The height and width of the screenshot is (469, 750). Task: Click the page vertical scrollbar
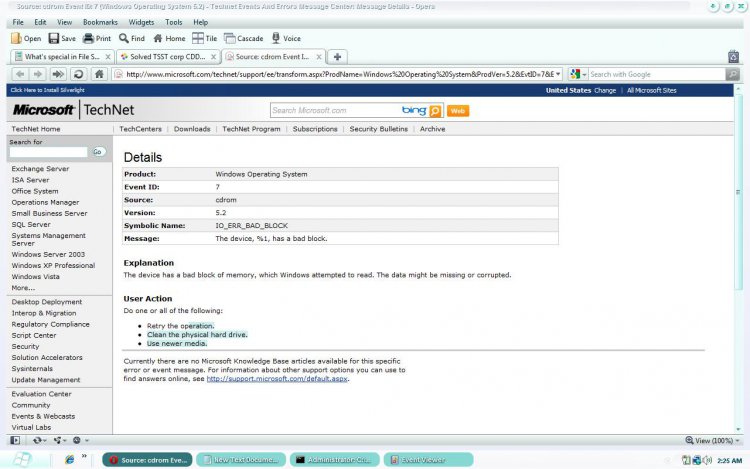tap(738, 192)
